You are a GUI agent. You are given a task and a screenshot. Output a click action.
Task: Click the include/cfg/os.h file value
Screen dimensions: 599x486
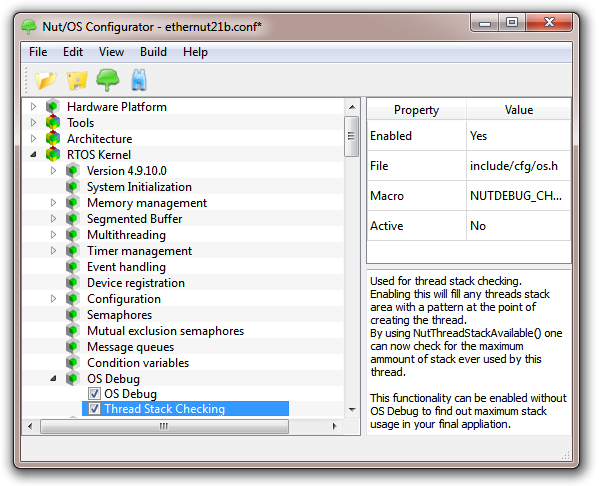click(518, 166)
